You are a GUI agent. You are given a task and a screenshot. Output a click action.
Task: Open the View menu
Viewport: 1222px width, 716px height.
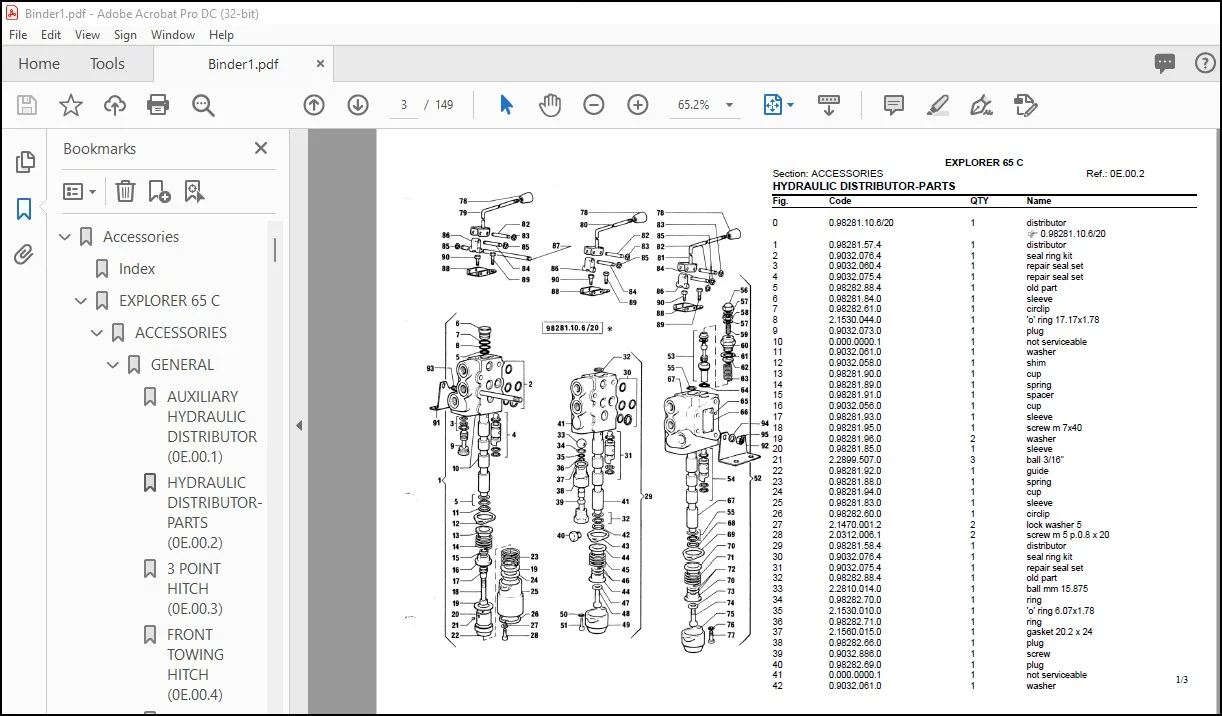click(88, 34)
